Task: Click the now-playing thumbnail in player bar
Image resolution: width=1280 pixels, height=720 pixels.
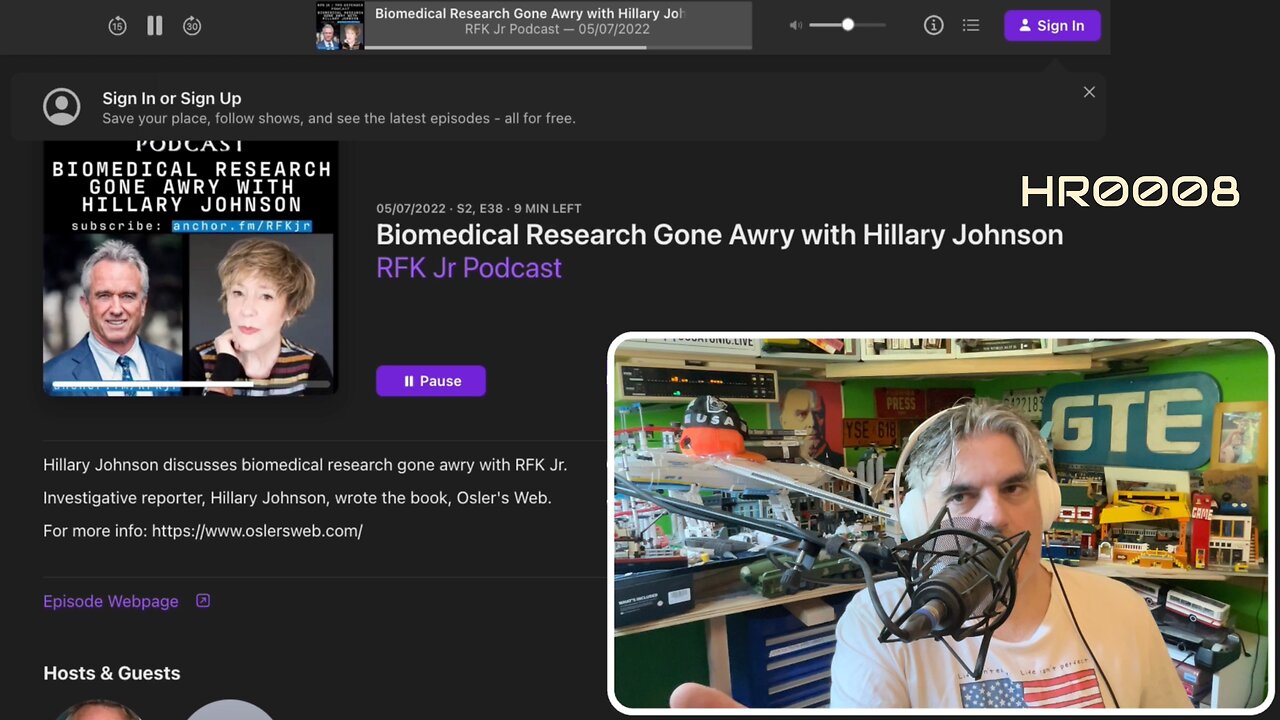Action: pos(340,25)
